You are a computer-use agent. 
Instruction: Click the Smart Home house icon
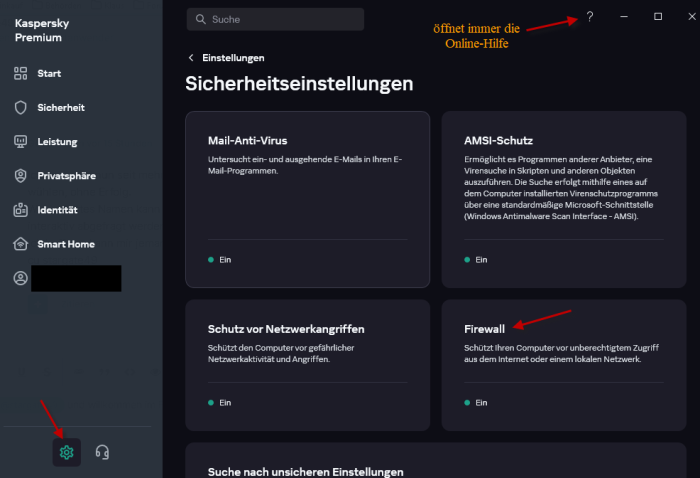[21, 244]
